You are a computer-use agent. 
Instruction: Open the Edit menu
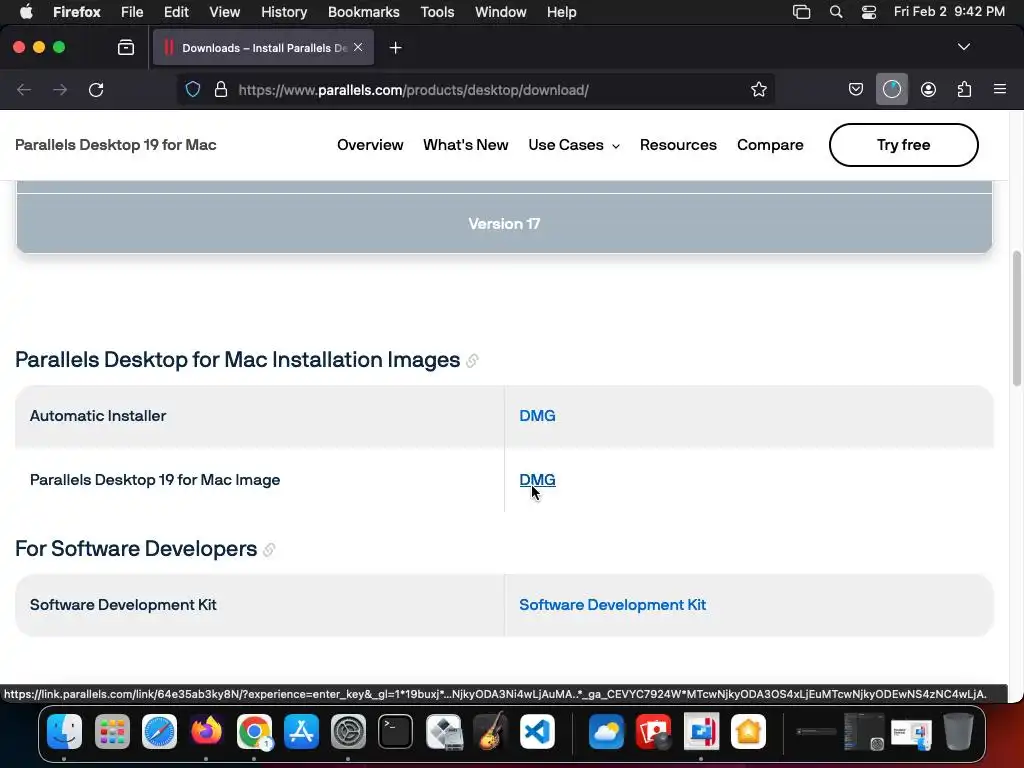pos(176,12)
